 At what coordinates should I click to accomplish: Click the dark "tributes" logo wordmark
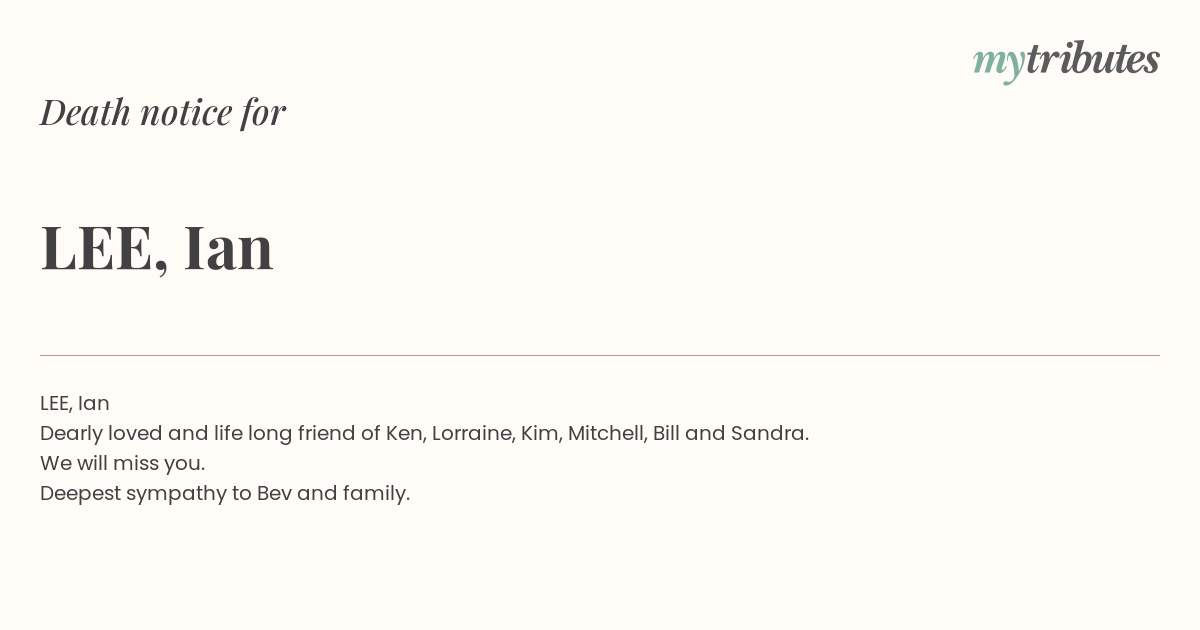point(1092,59)
